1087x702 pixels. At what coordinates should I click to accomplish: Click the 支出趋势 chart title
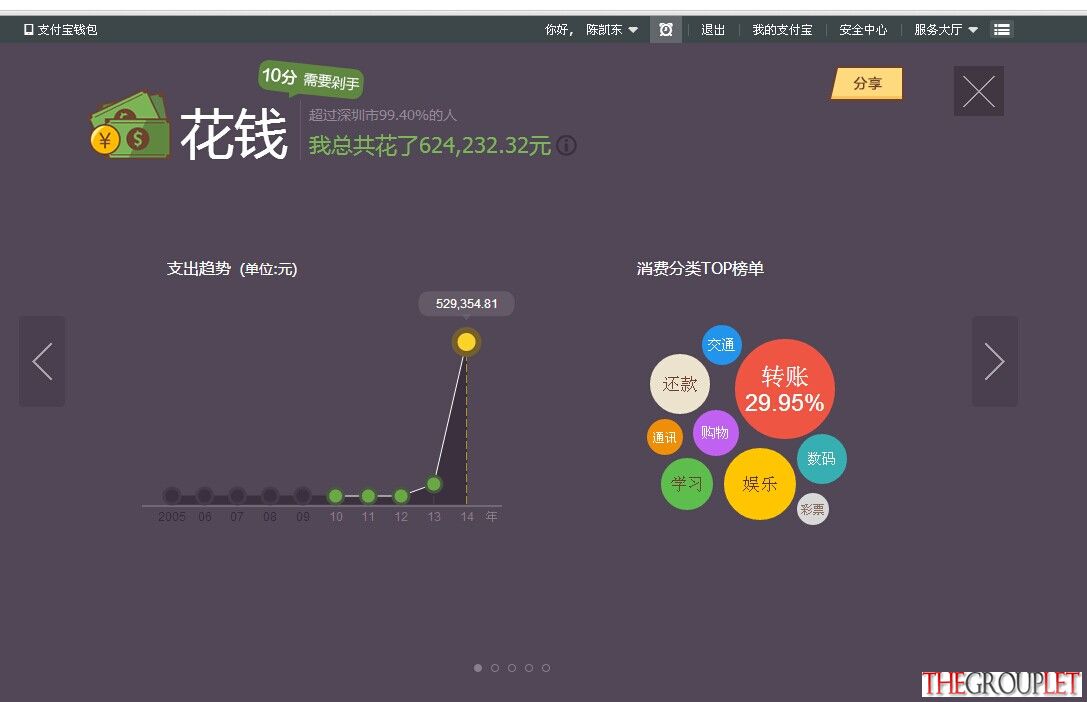pos(232,269)
